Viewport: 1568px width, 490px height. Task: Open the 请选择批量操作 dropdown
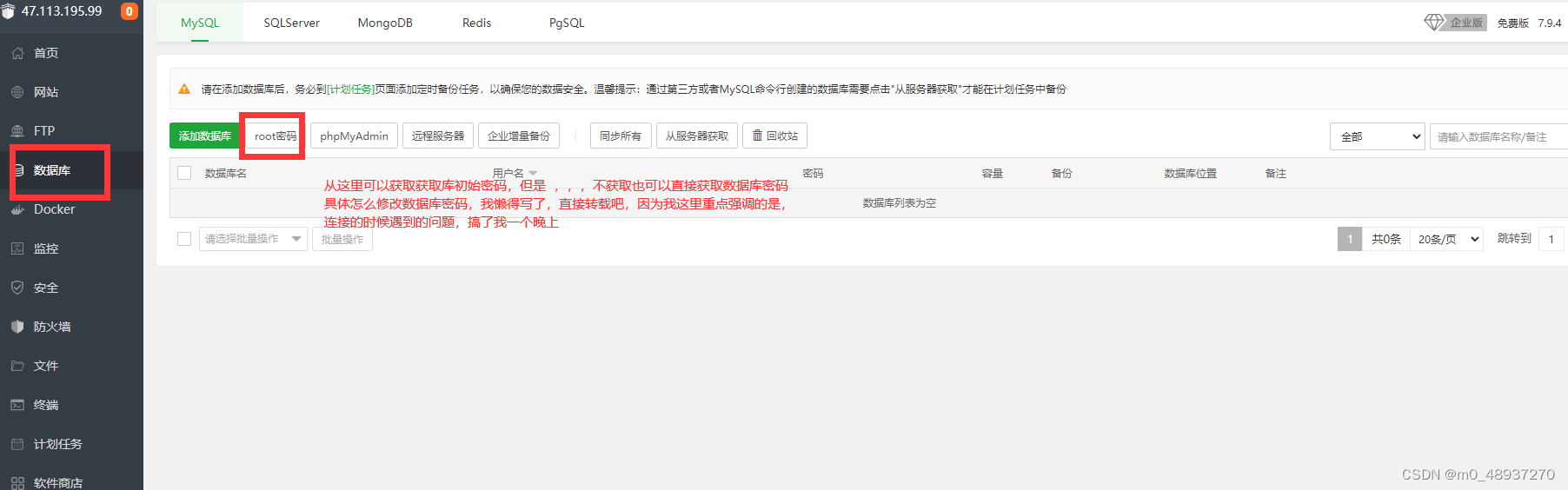click(253, 239)
